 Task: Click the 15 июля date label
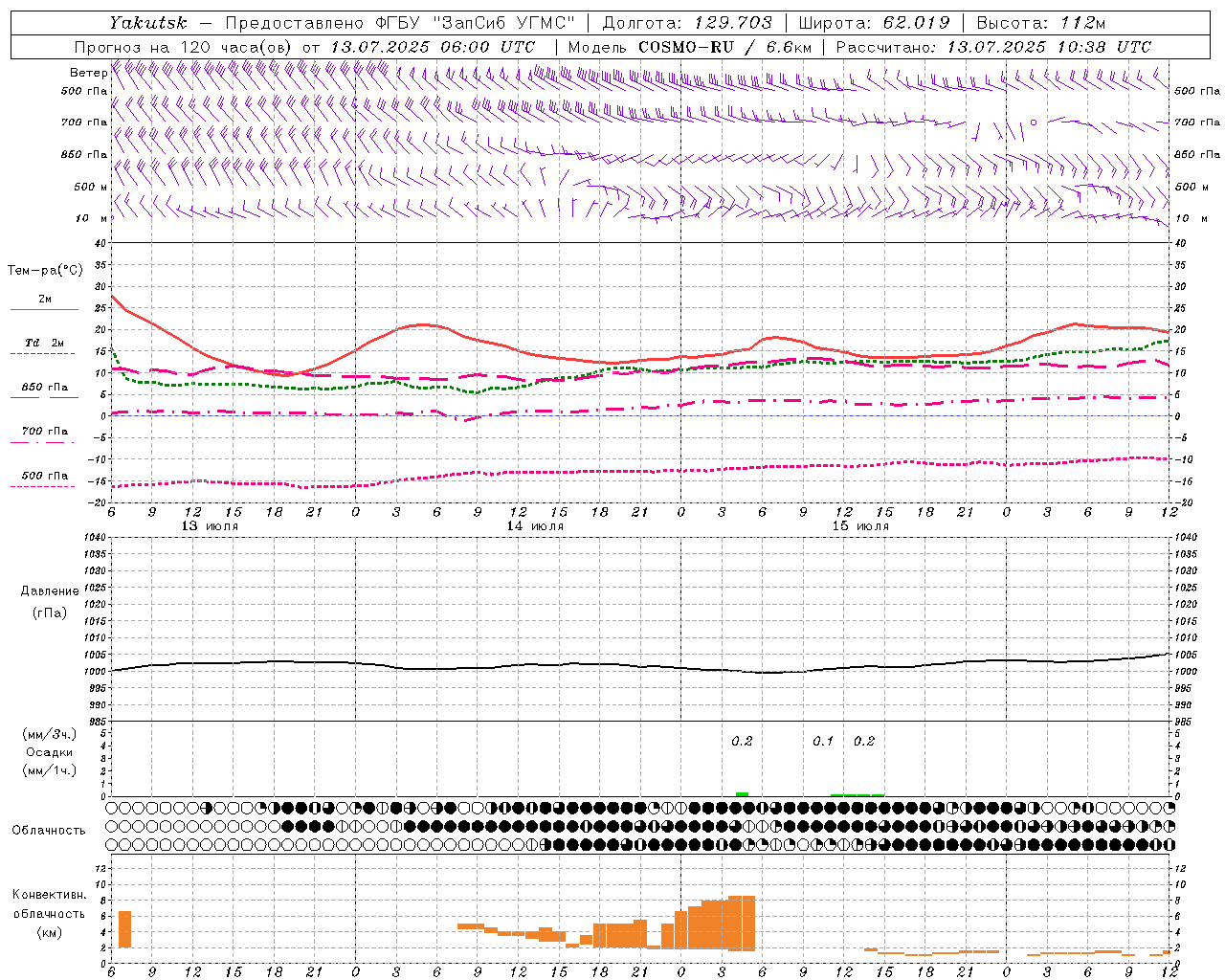[x=860, y=526]
